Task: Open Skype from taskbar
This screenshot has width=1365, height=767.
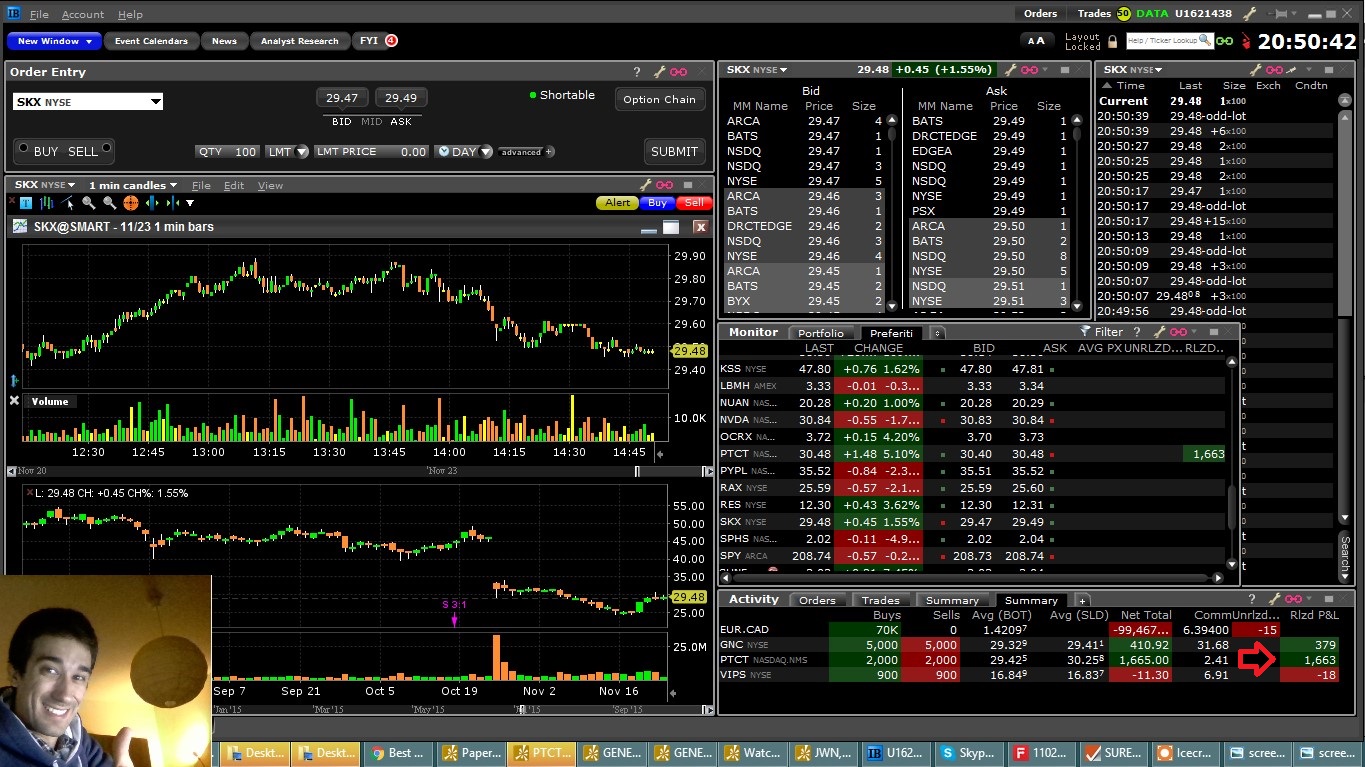Action: point(970,753)
